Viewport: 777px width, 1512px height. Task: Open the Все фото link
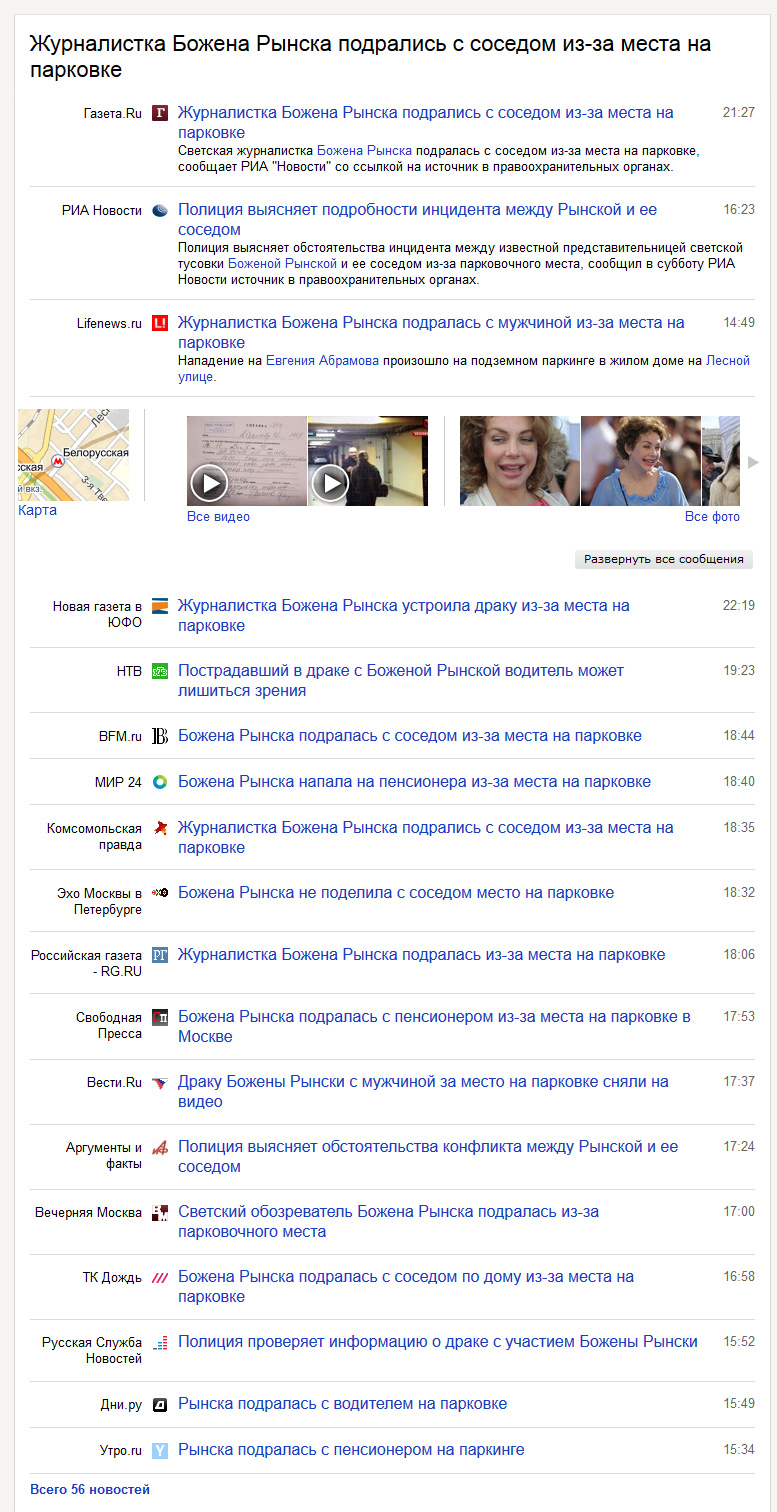click(712, 517)
